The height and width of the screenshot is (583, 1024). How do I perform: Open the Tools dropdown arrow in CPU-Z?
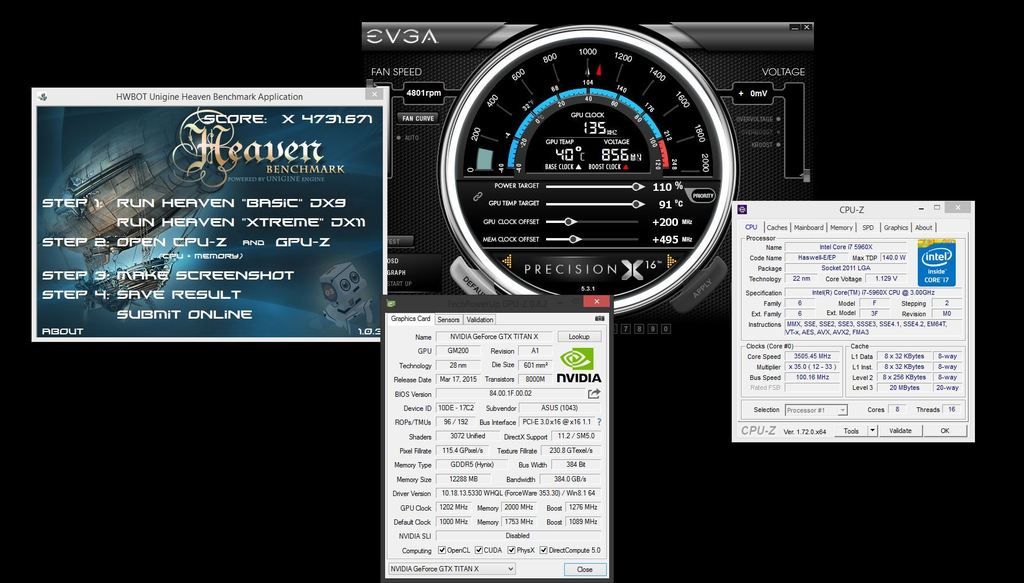(872, 431)
